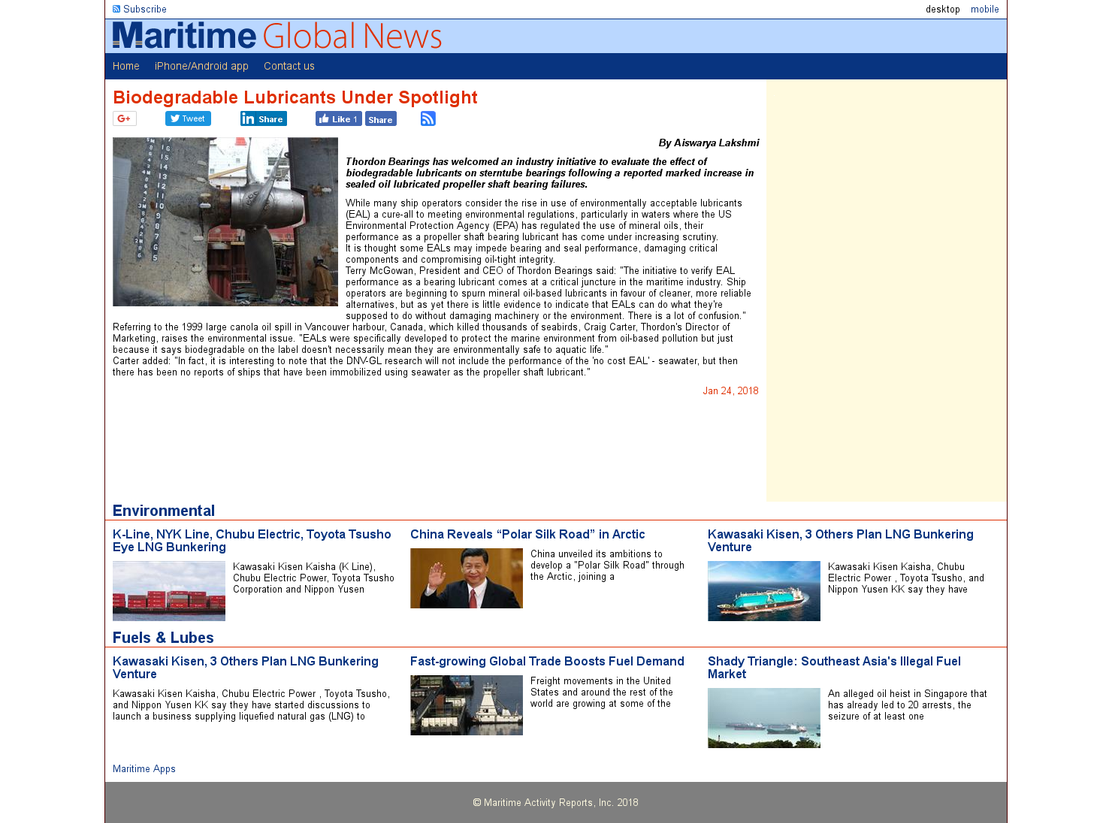The width and height of the screenshot is (1112, 823).
Task: Click the author name Aiswarya Lakshmi
Action: coord(716,143)
